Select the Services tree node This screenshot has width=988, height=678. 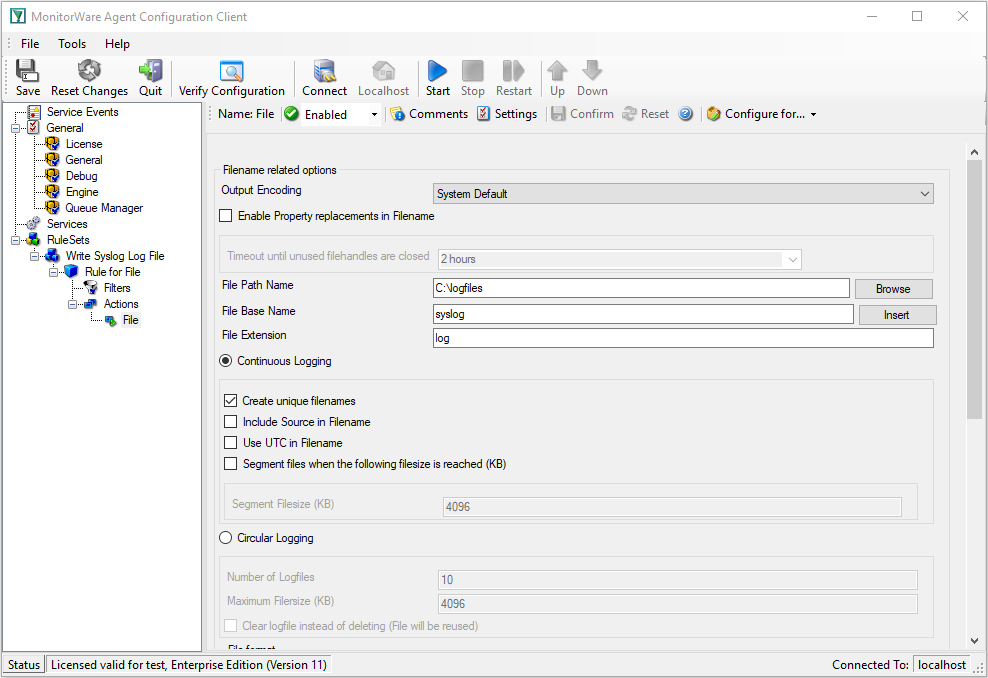67,224
